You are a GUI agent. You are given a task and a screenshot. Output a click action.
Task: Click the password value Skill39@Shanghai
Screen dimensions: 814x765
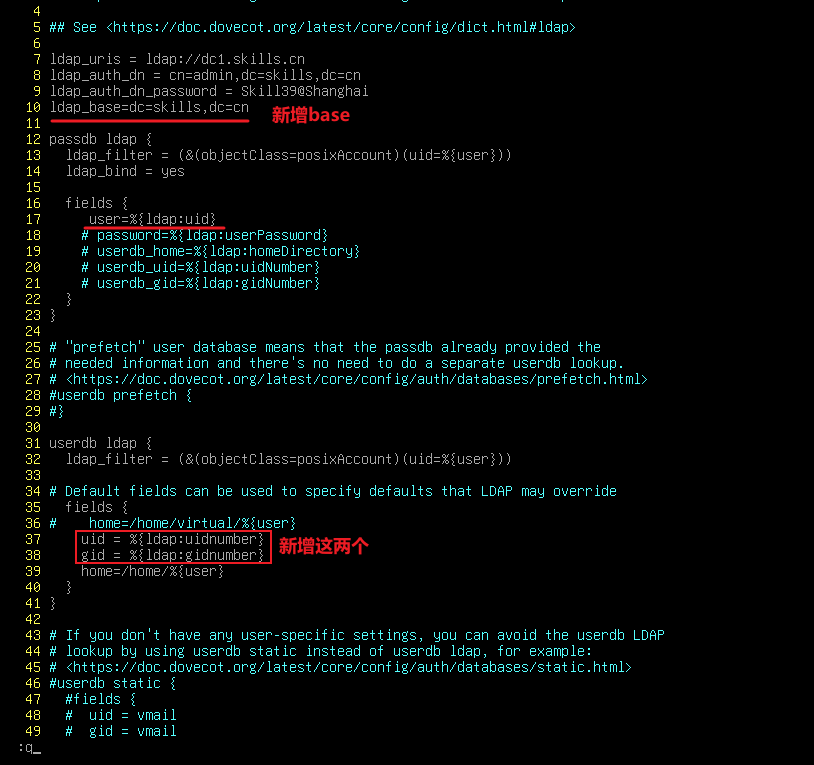point(304,91)
